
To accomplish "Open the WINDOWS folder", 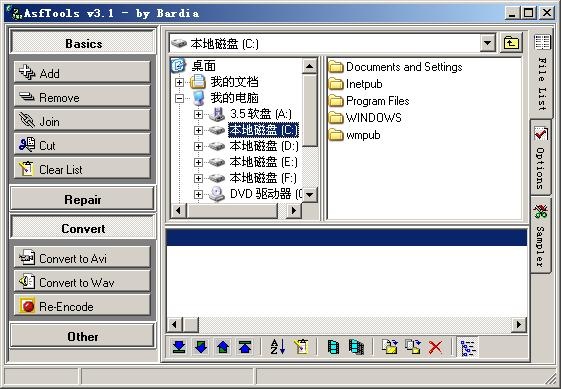I will (374, 118).
